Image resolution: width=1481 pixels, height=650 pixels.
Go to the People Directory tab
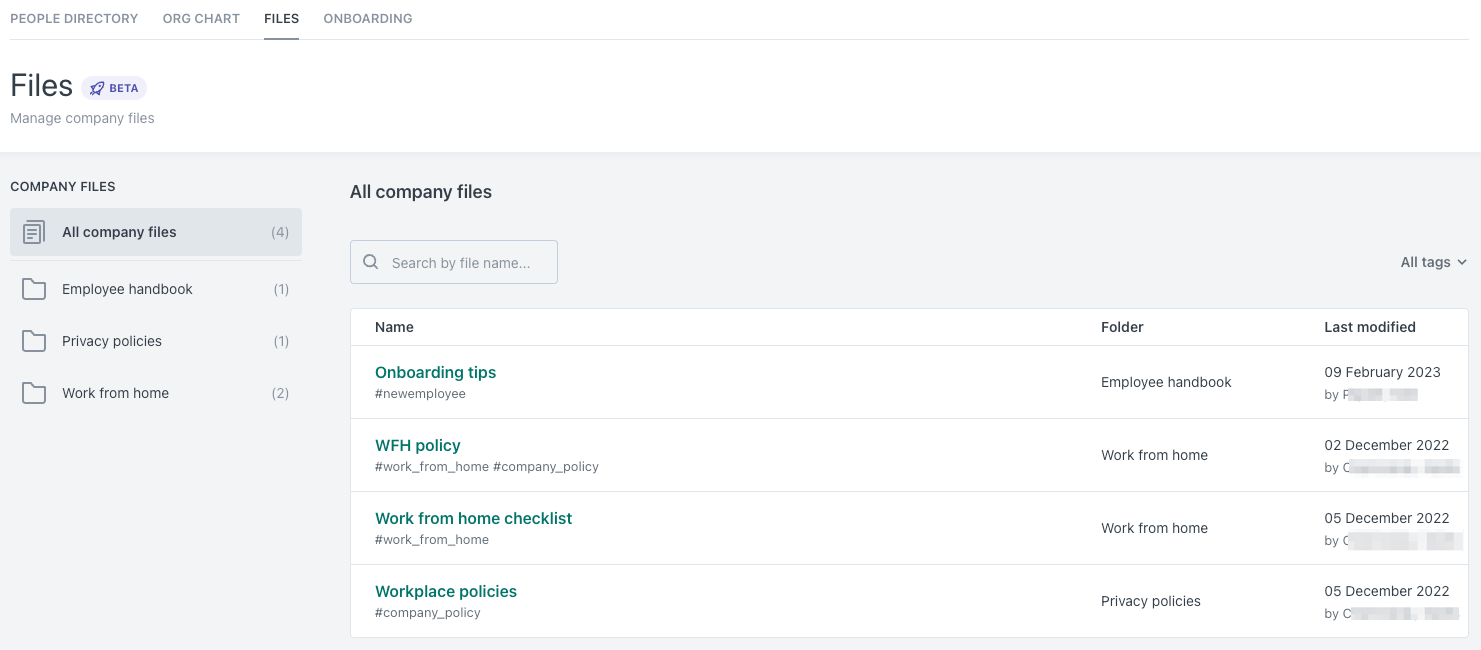pyautogui.click(x=74, y=18)
